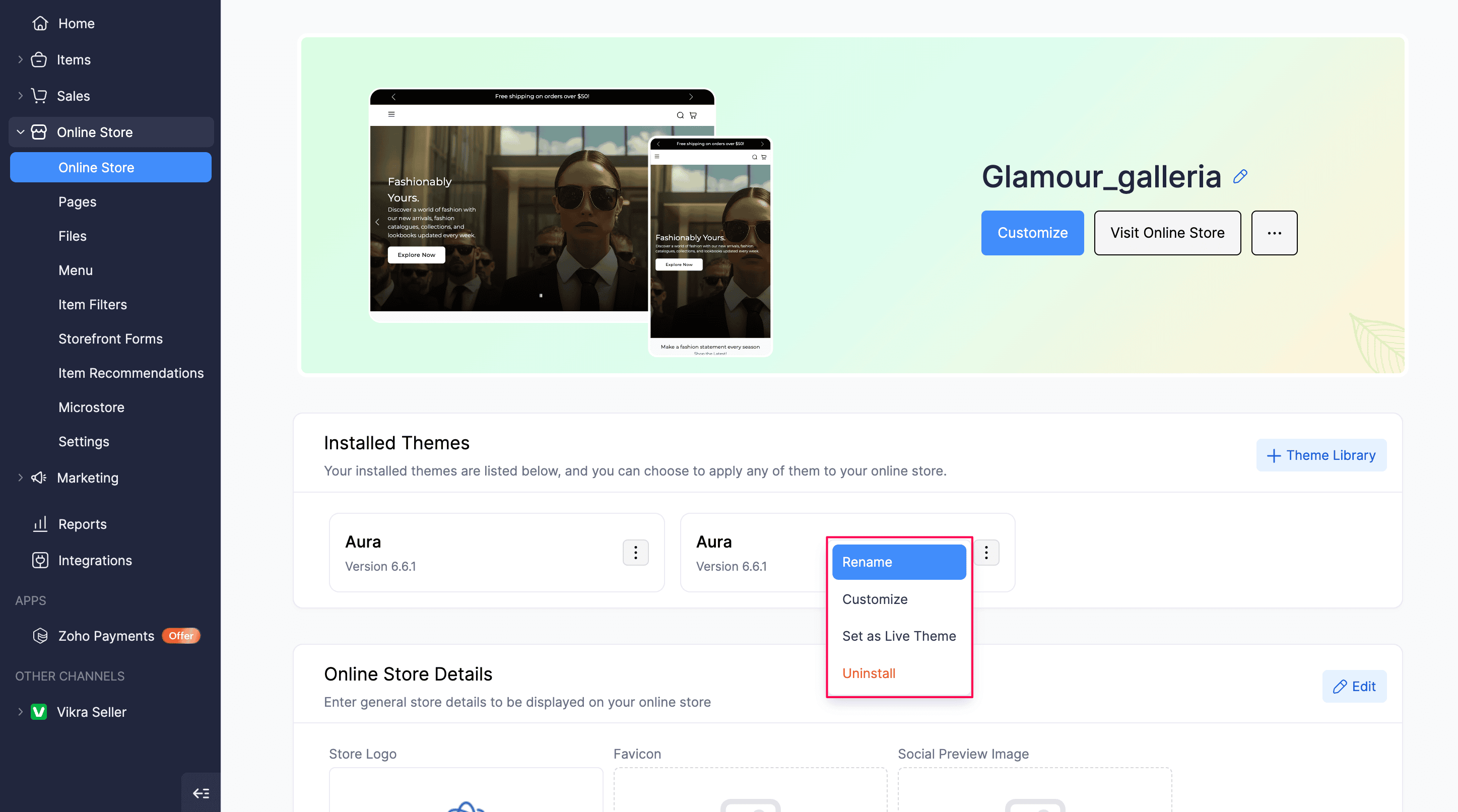Open Files in the sidebar
Image resolution: width=1458 pixels, height=812 pixels.
pyautogui.click(x=73, y=236)
